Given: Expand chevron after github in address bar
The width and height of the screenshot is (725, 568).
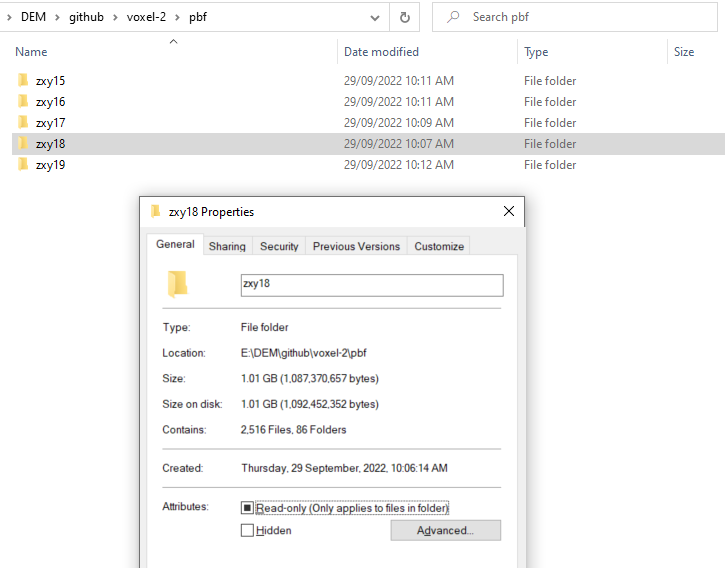Looking at the screenshot, I should pos(115,18).
